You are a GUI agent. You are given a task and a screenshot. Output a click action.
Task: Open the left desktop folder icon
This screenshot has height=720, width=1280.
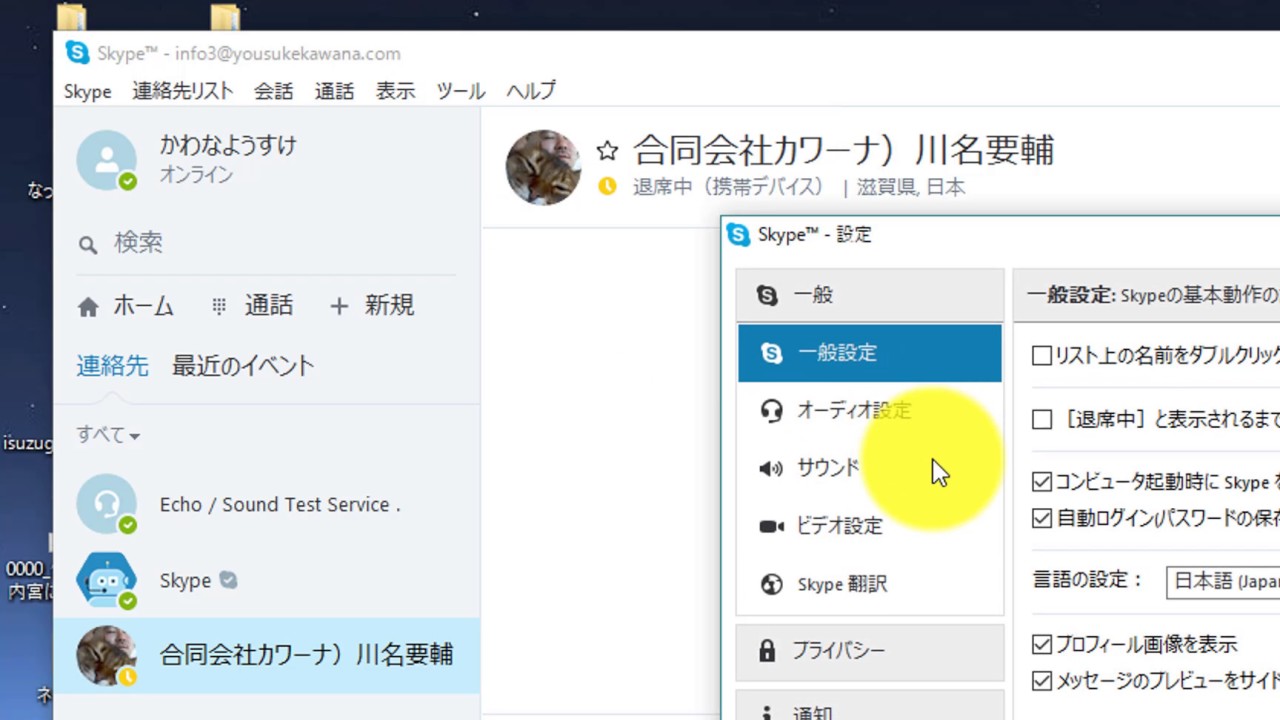(x=71, y=16)
